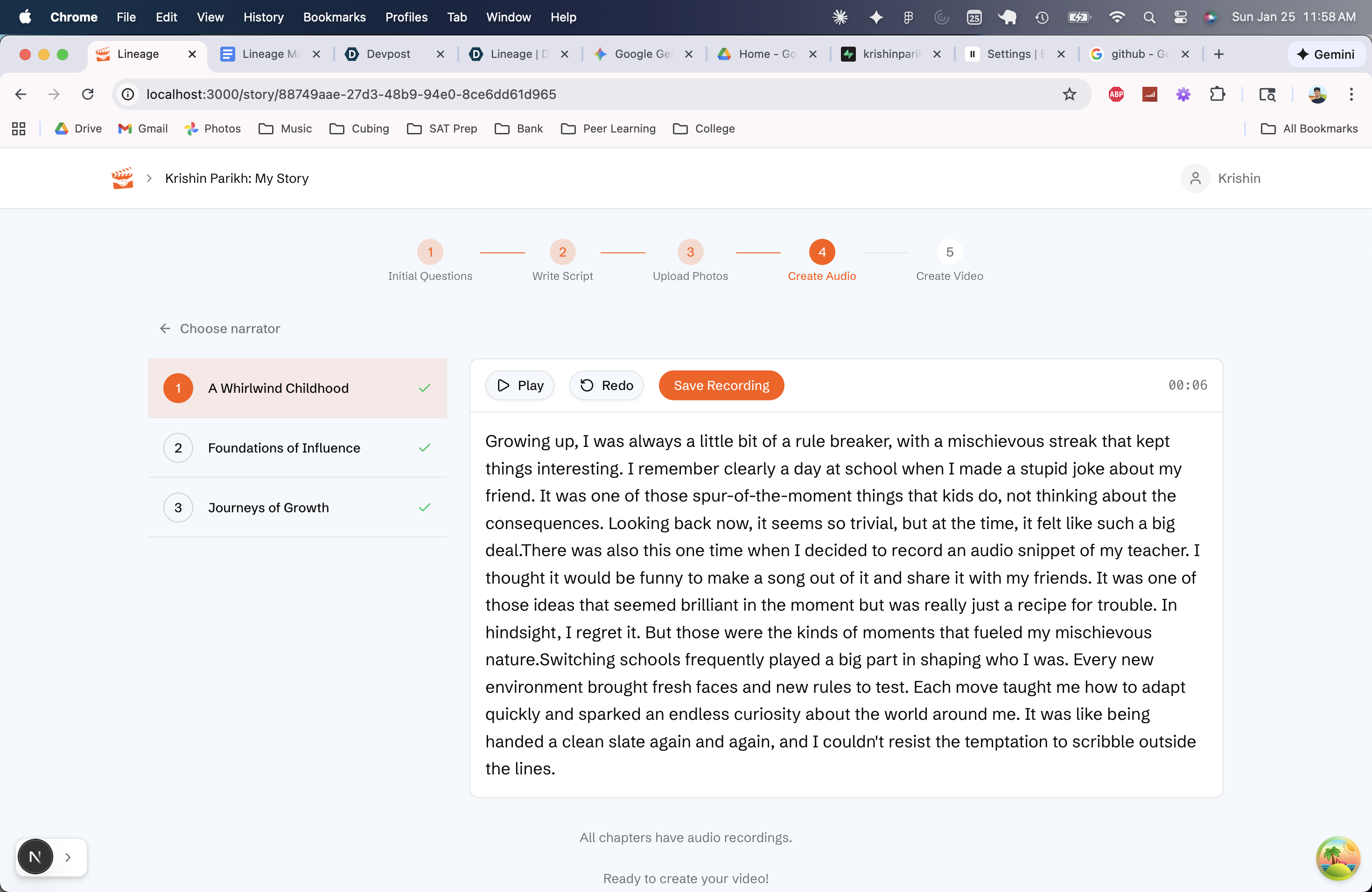Click the Lineage clapperboard logo icon

[x=122, y=178]
